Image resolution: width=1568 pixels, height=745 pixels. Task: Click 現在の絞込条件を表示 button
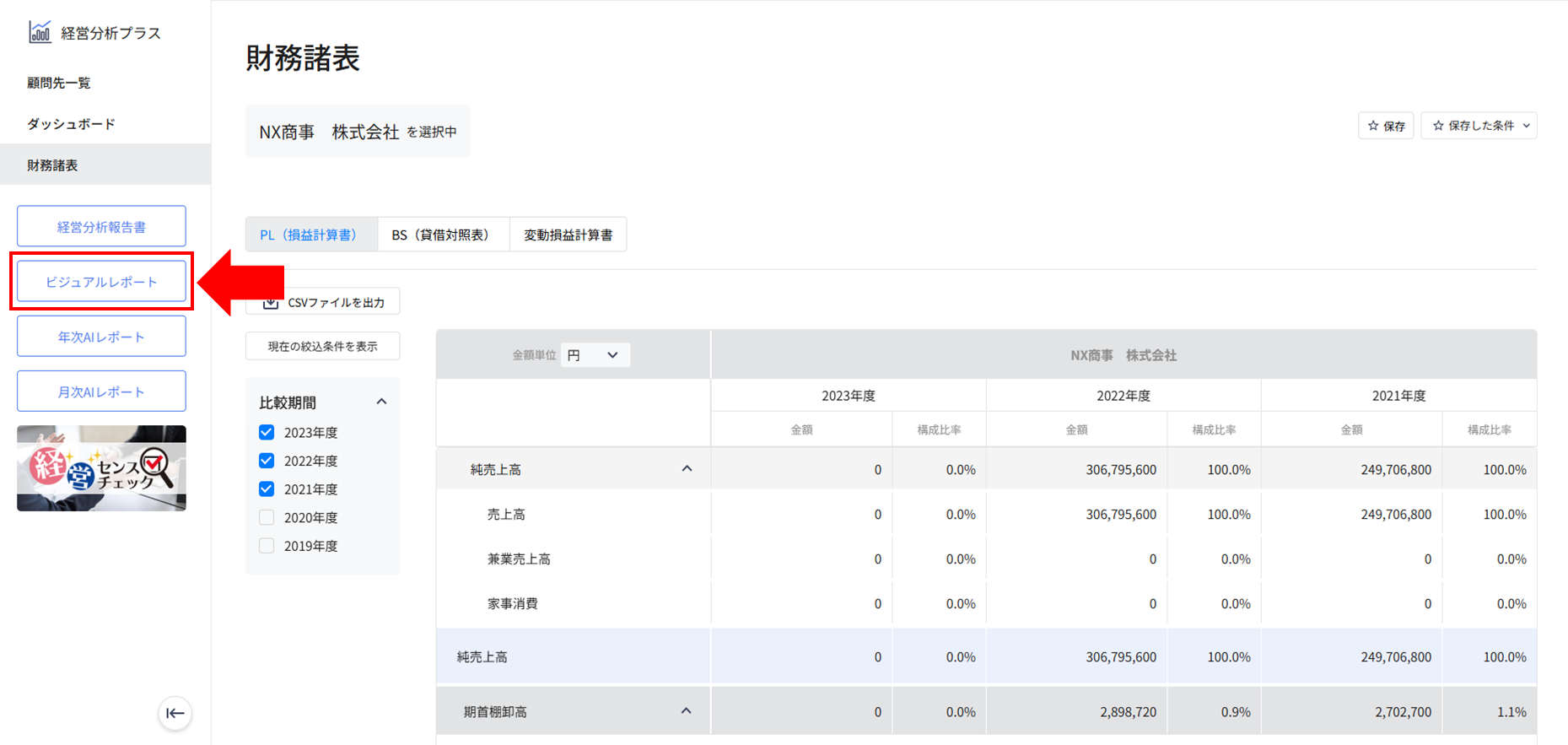322,346
